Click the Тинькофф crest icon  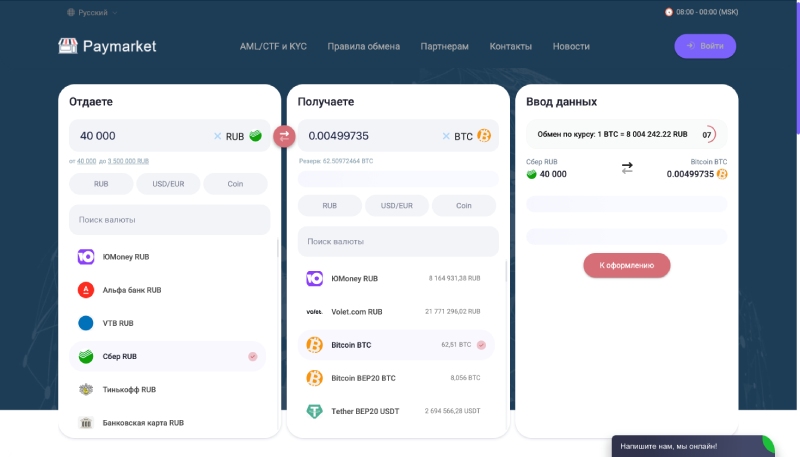[86, 389]
